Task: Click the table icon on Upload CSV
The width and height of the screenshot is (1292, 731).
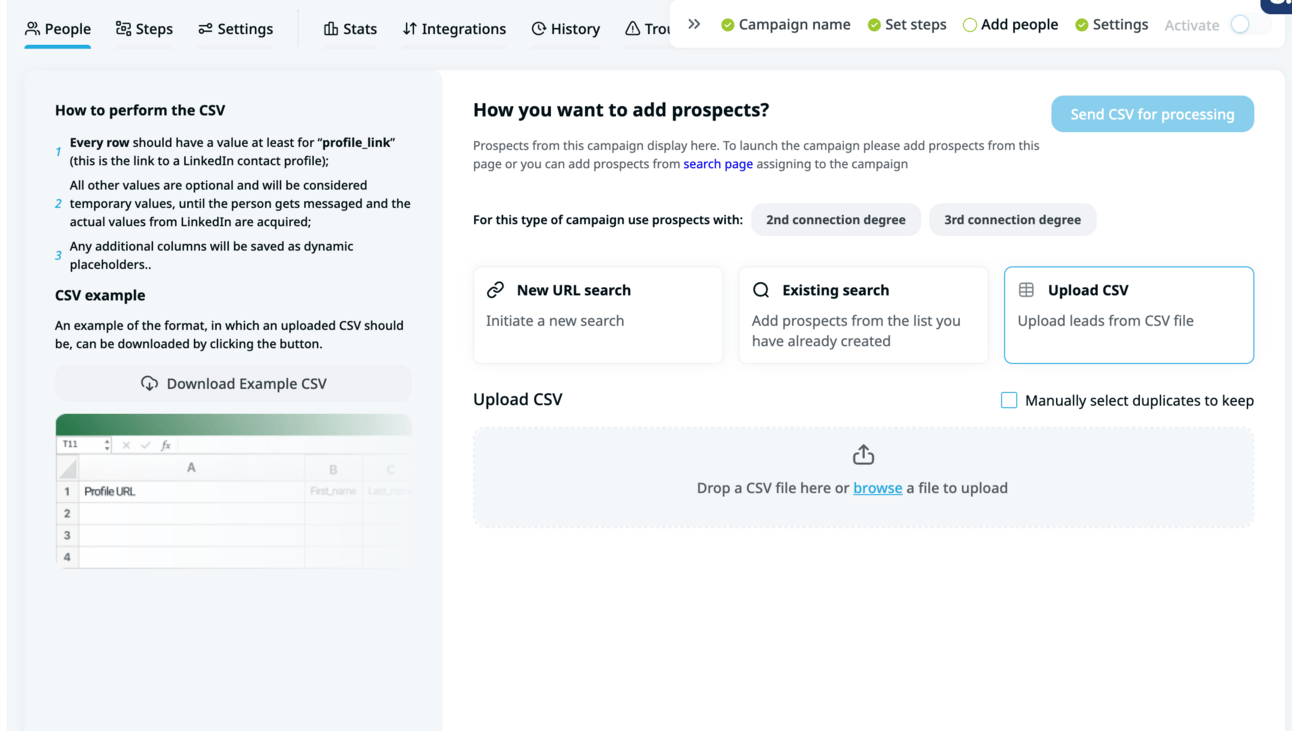Action: point(1026,290)
